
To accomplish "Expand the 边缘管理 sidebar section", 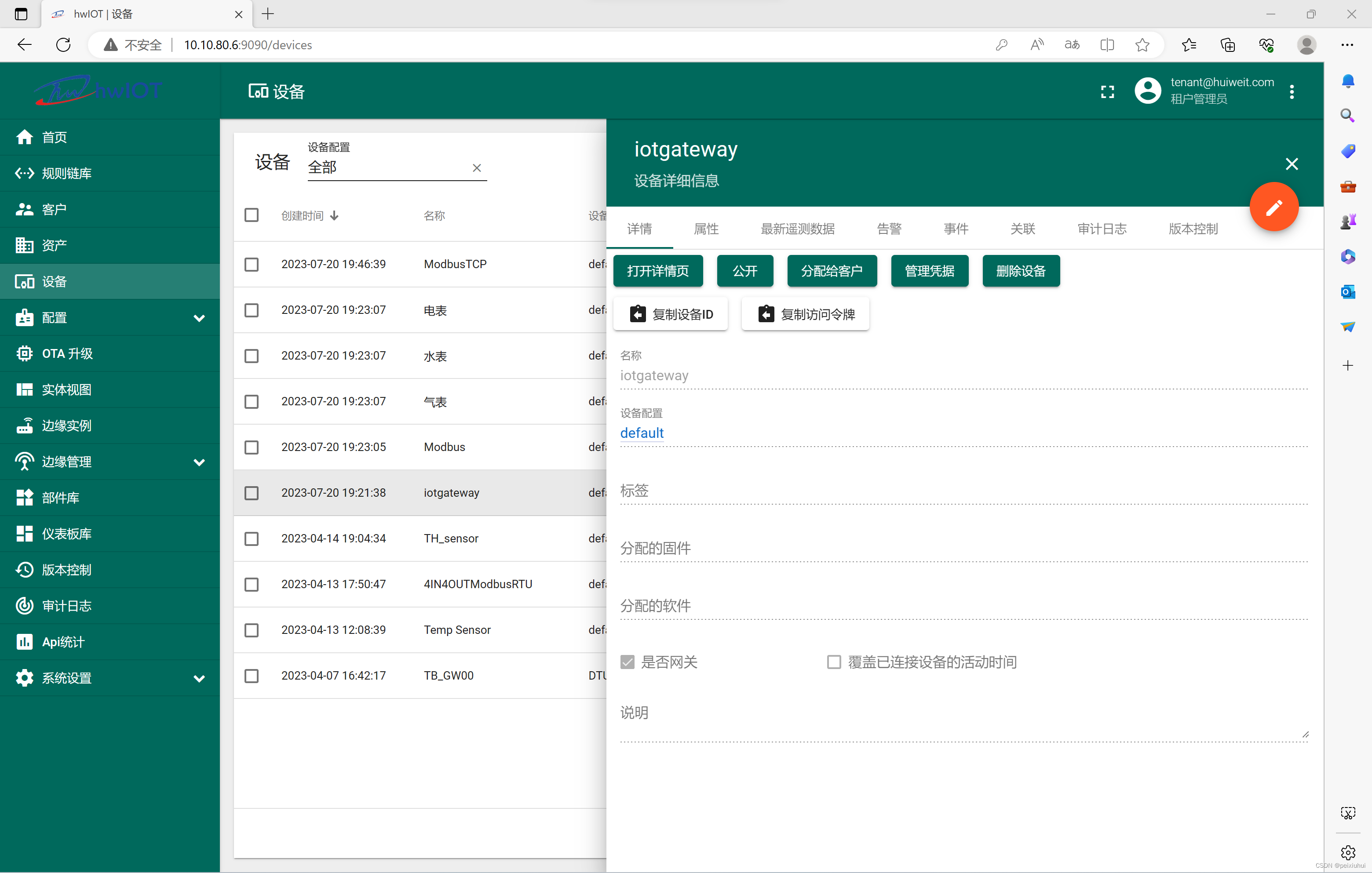I will [199, 462].
